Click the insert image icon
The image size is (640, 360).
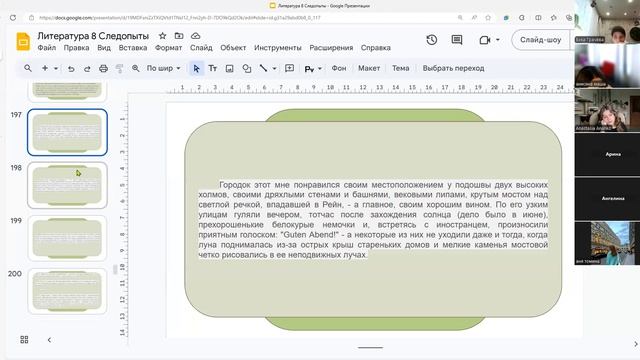tap(229, 69)
